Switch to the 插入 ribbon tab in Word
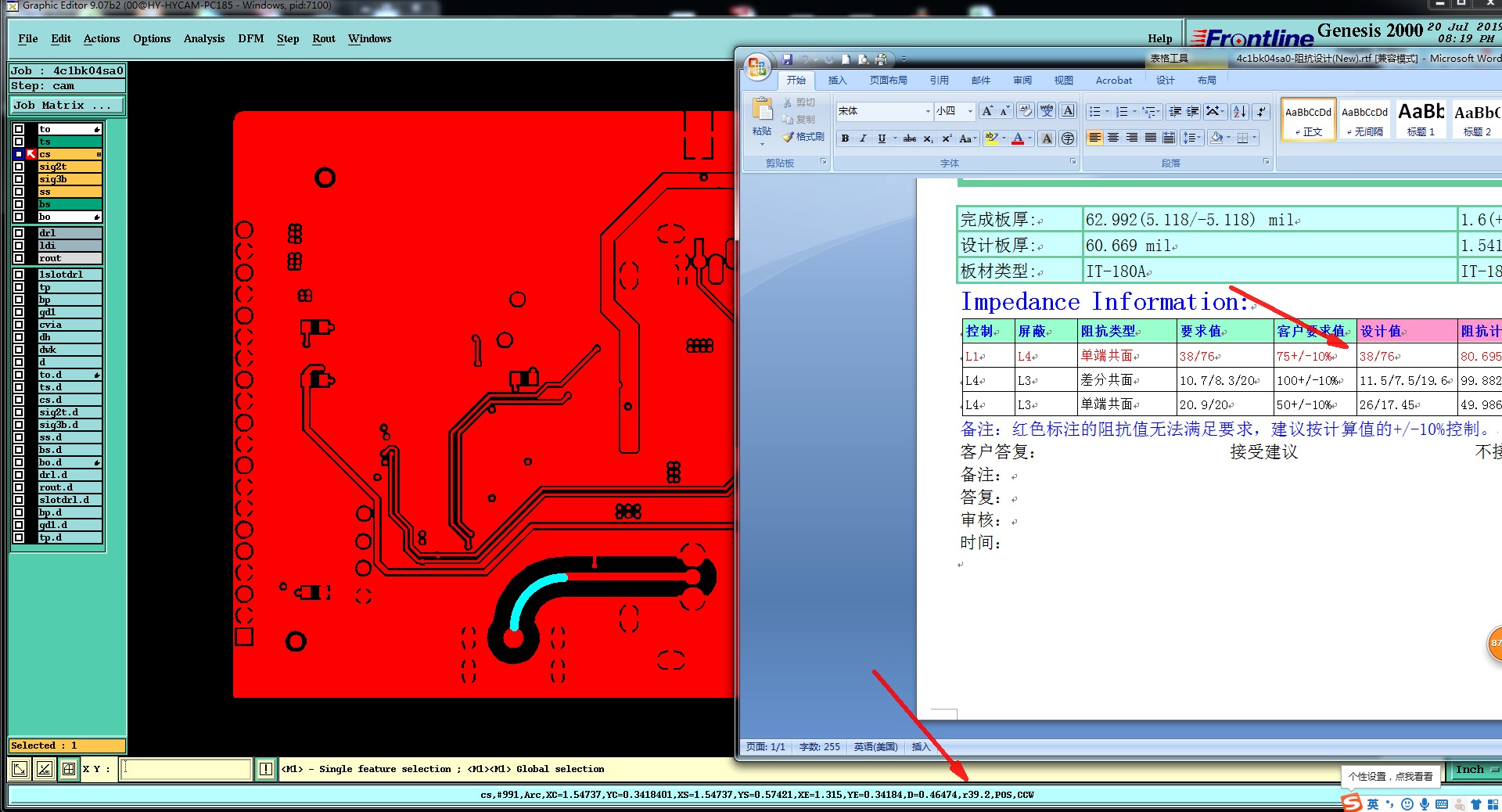The height and width of the screenshot is (812, 1502). (837, 80)
